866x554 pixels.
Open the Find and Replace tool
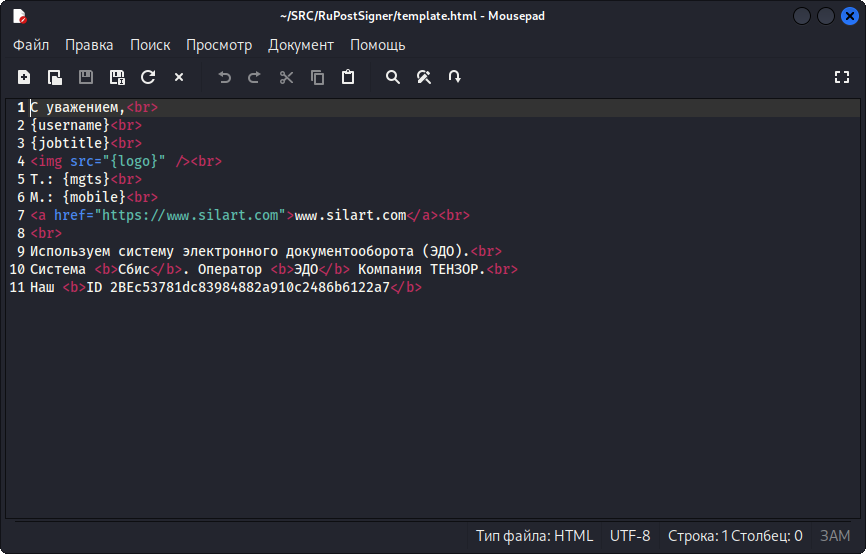point(424,77)
